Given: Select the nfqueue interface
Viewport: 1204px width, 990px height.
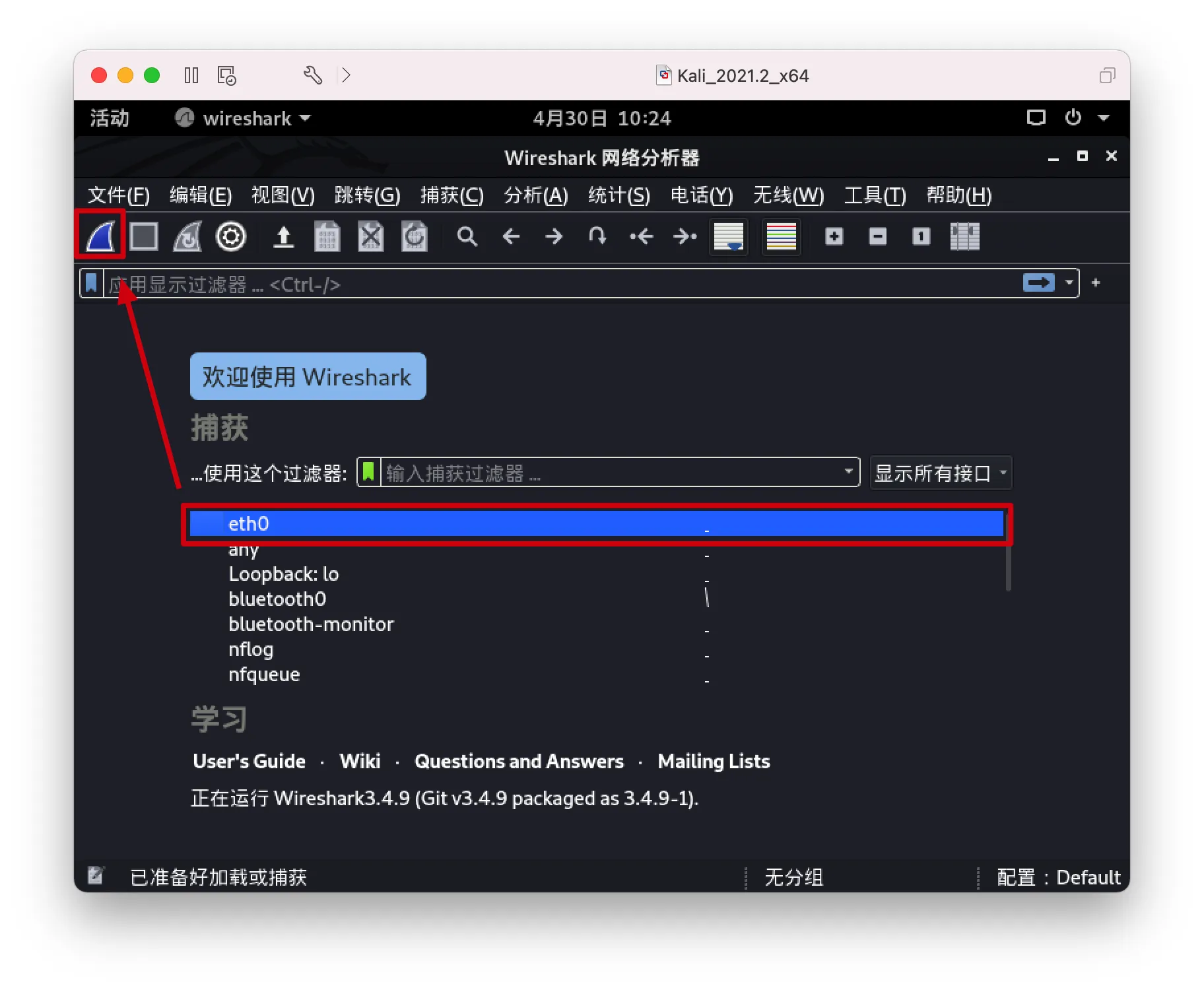Looking at the screenshot, I should [597, 675].
